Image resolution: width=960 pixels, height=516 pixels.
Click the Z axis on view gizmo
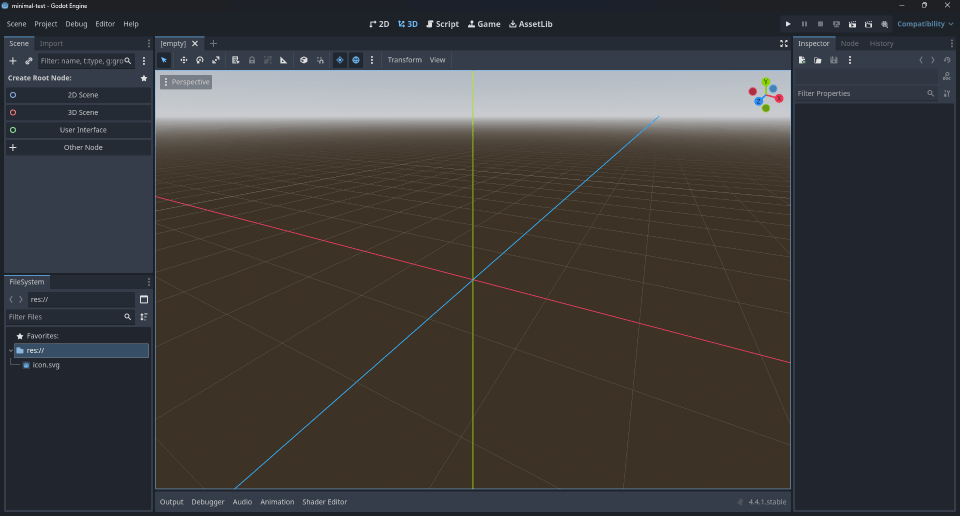pos(759,101)
